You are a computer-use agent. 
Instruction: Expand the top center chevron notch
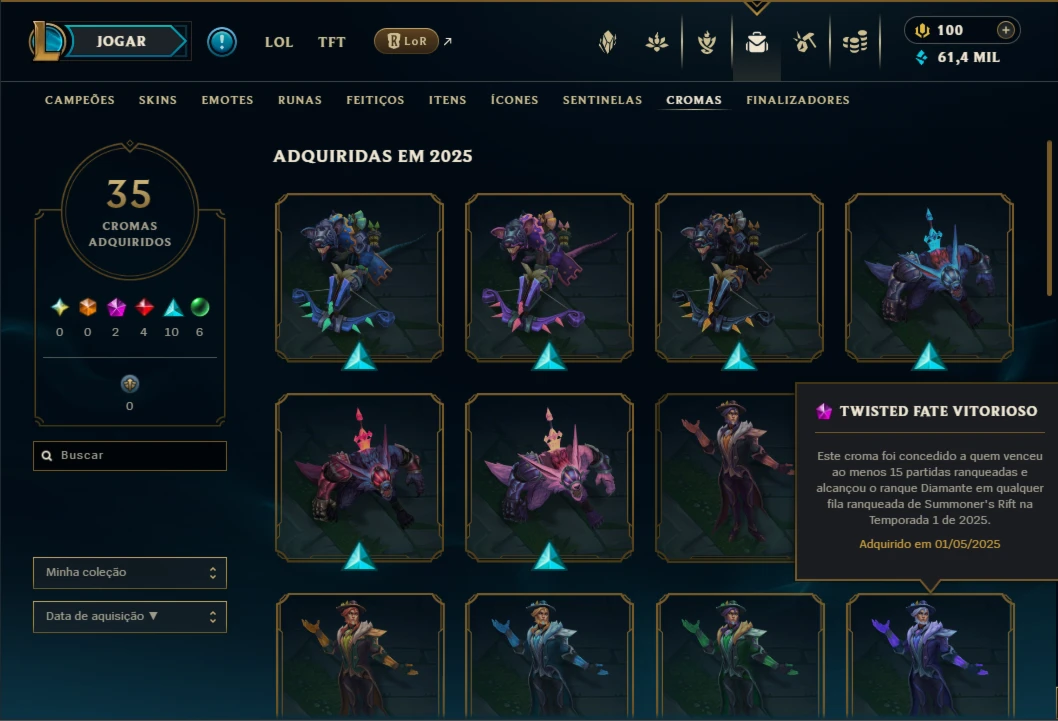coord(756,7)
